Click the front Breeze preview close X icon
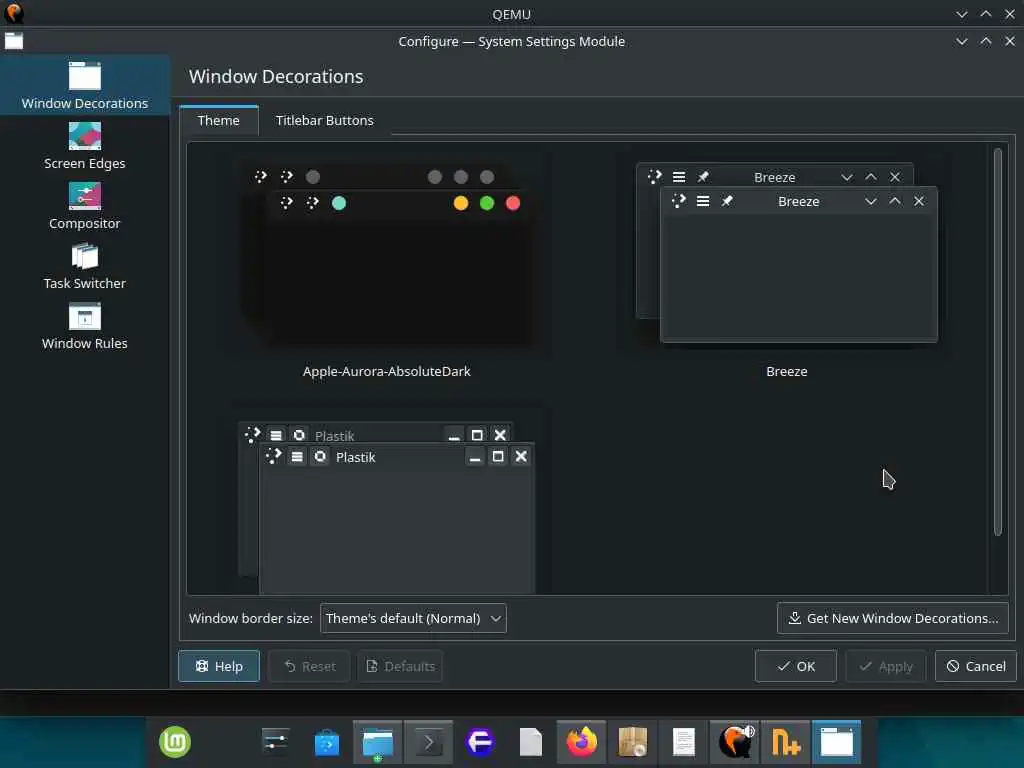The image size is (1024, 768). tap(919, 201)
